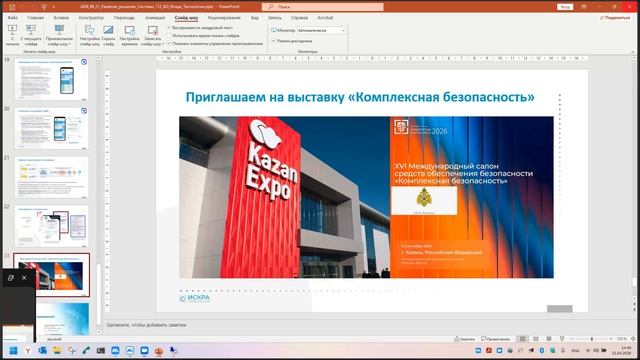
Task: Collapse the ribbon with the chevron
Action: [633, 52]
